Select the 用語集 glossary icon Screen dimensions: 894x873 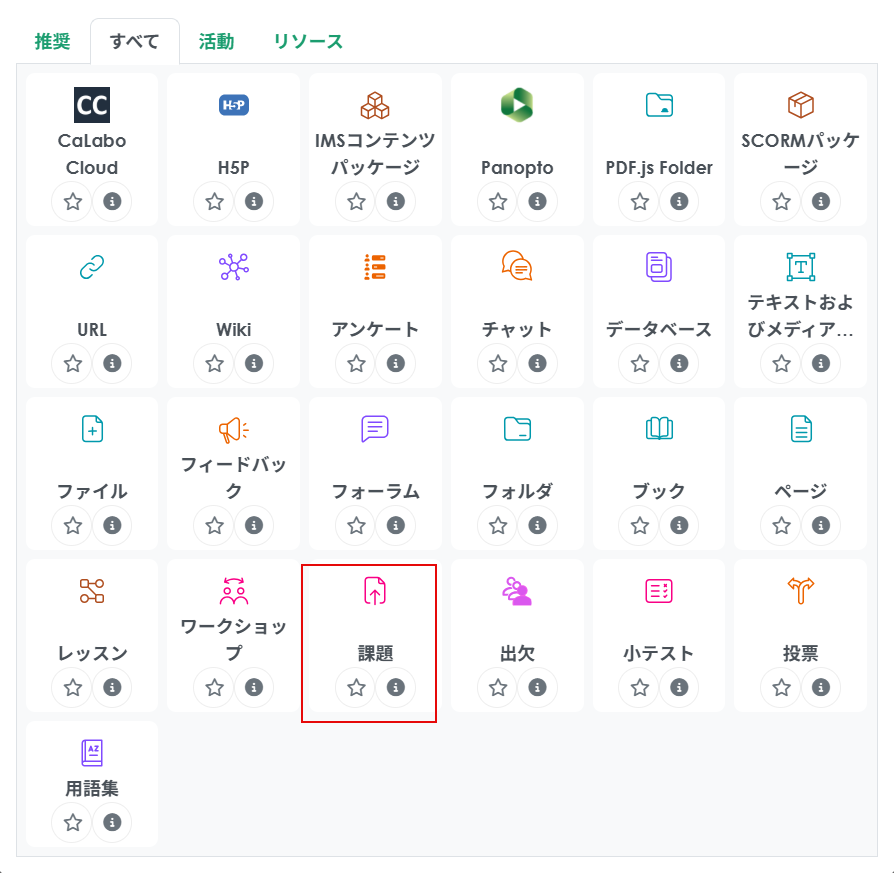coord(92,753)
